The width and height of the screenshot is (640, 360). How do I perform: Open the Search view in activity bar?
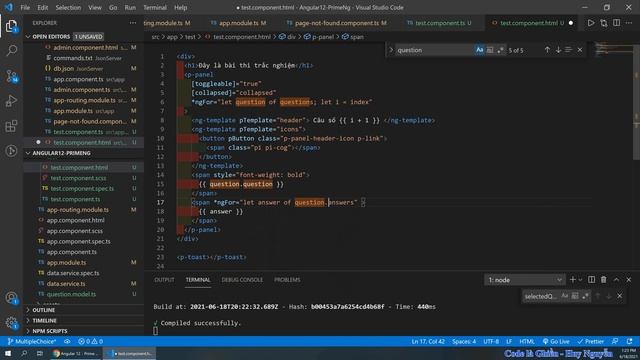point(11,51)
